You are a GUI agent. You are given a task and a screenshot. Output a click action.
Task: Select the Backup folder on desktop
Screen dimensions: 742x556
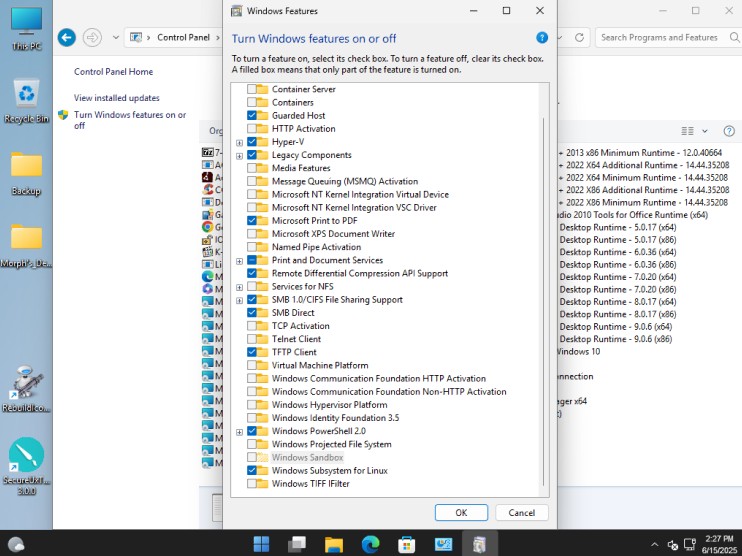click(26, 174)
